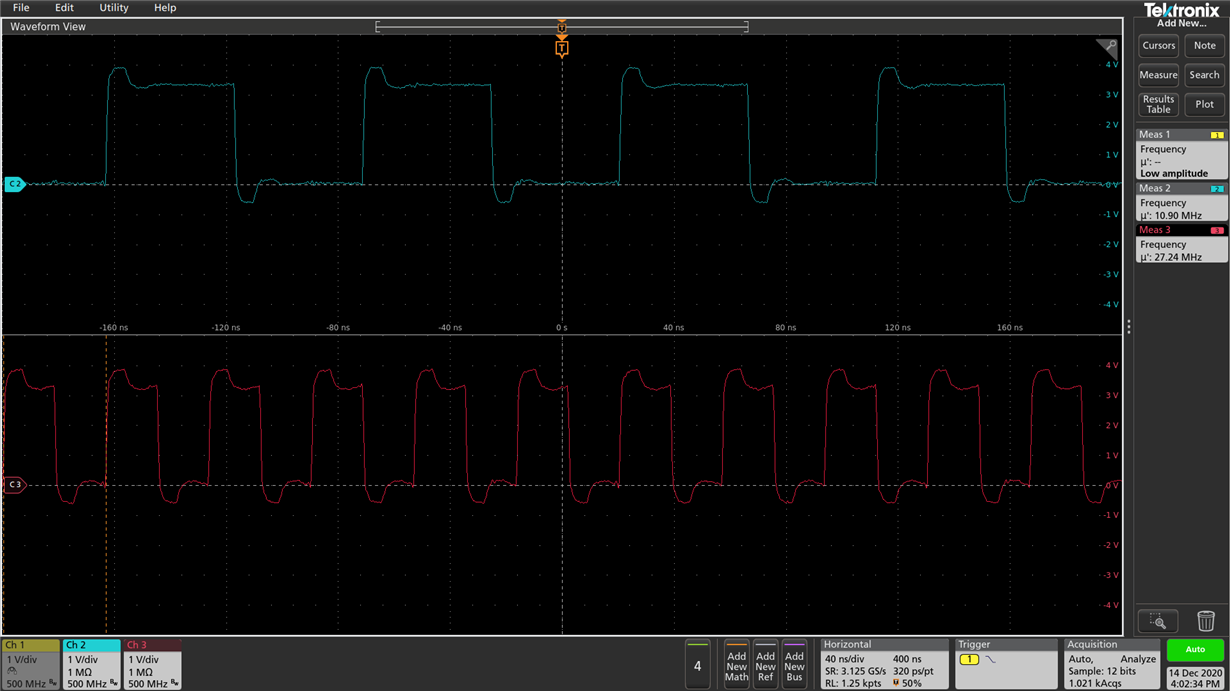This screenshot has width=1230, height=691.
Task: Add a new Note
Action: (x=1205, y=46)
